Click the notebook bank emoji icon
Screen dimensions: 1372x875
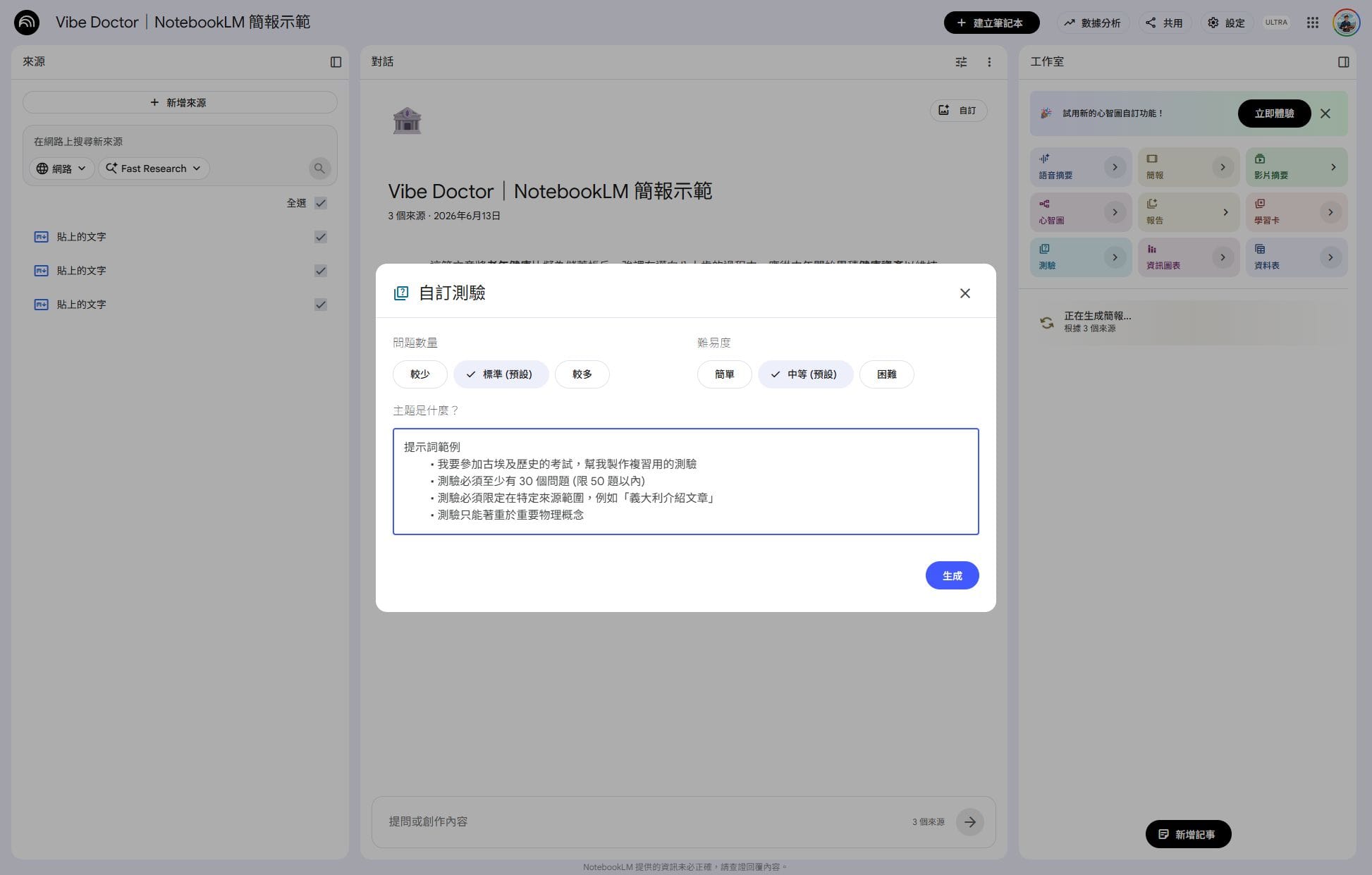tap(407, 121)
